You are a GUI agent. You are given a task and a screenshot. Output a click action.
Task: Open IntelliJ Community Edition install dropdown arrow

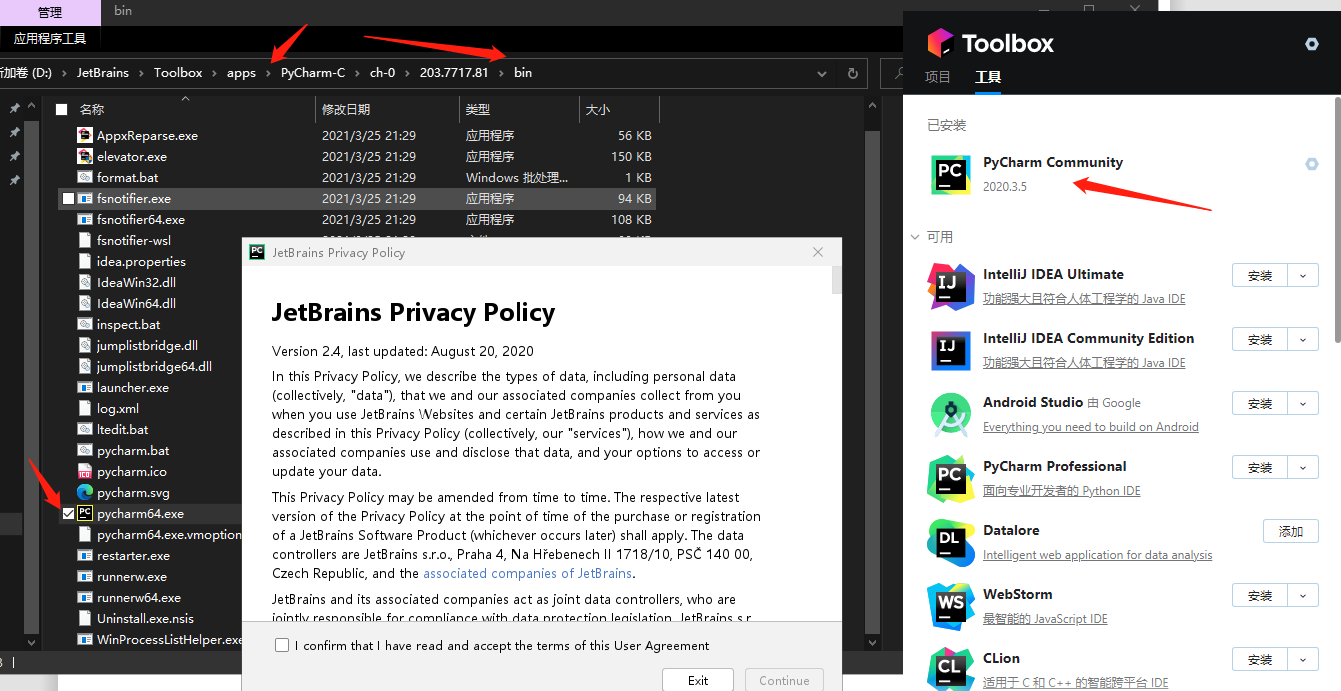click(x=1302, y=340)
